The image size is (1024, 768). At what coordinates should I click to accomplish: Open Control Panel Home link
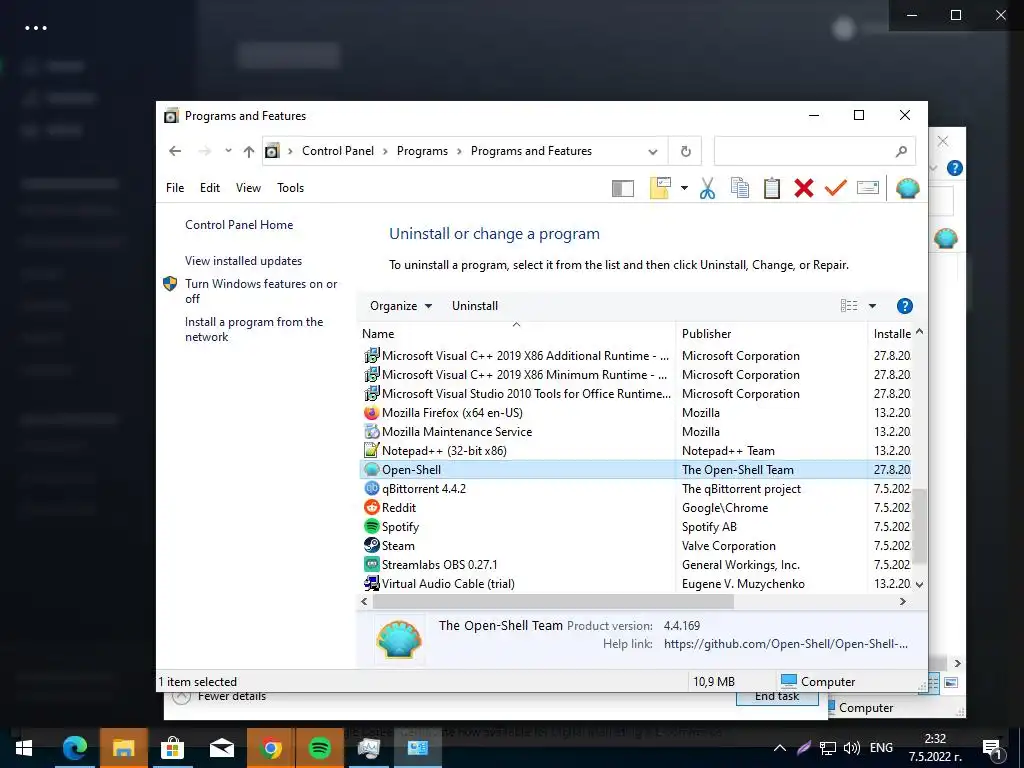239,225
